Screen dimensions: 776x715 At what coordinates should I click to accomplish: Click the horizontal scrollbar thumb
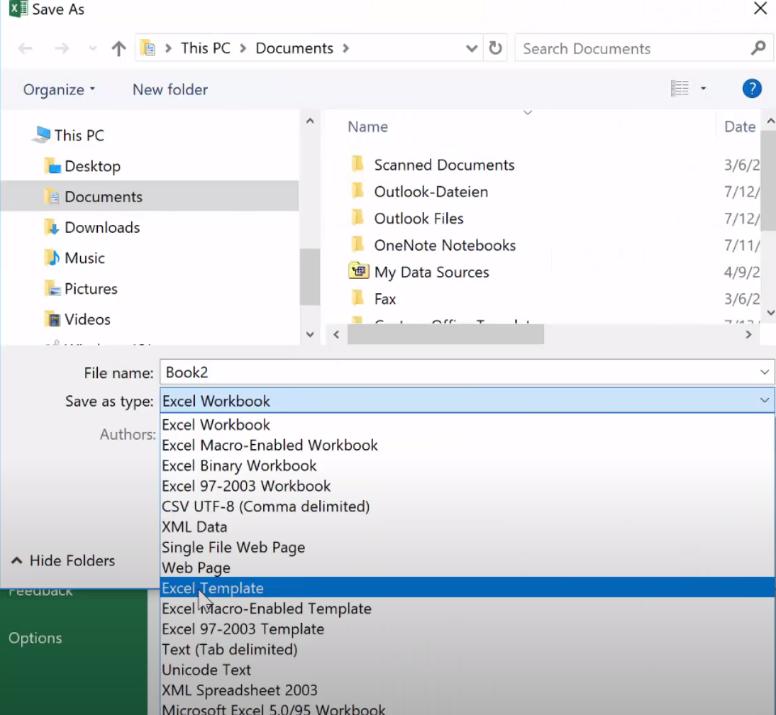(x=445, y=334)
